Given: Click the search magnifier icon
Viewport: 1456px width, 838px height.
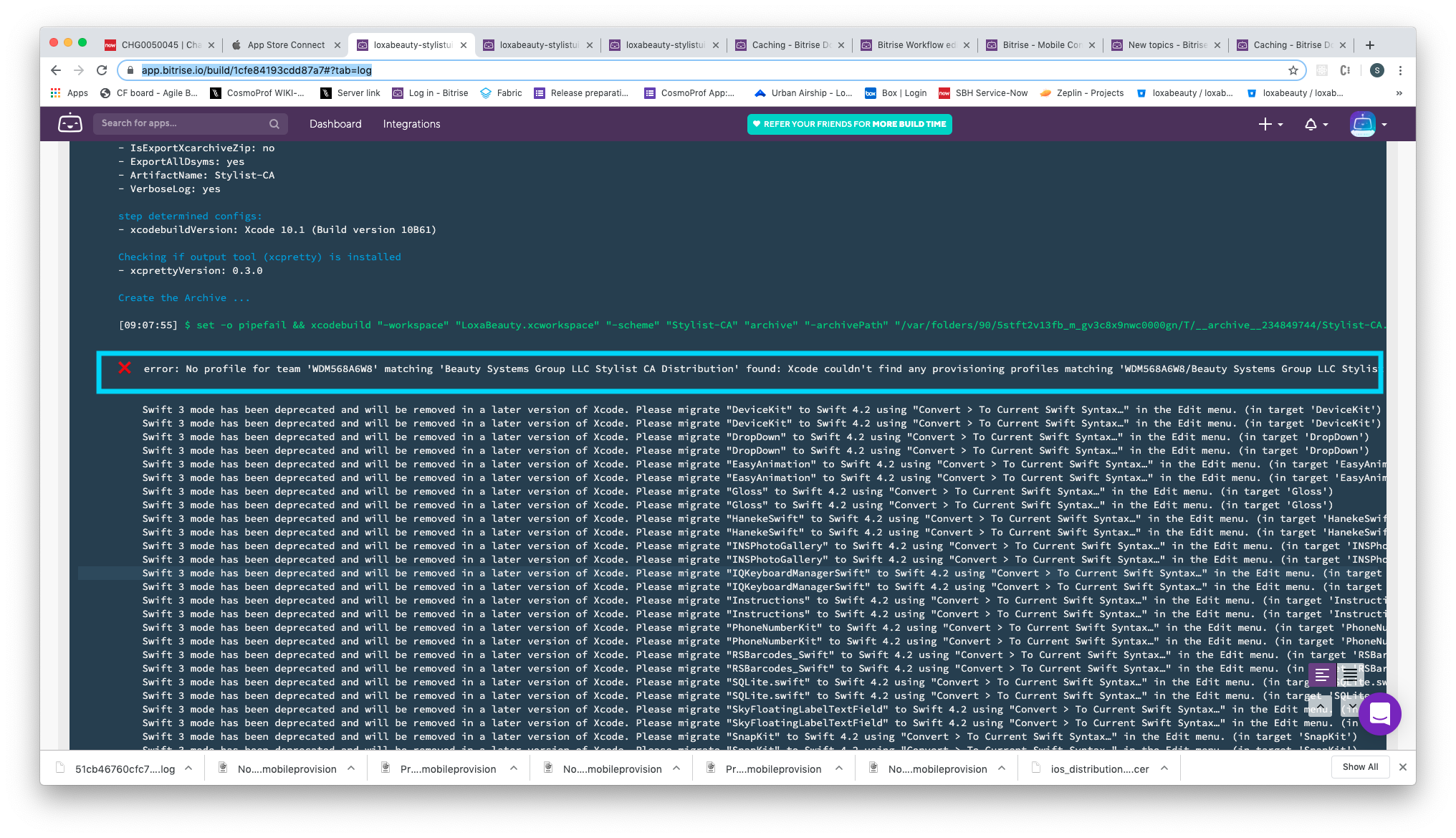Looking at the screenshot, I should [x=274, y=124].
